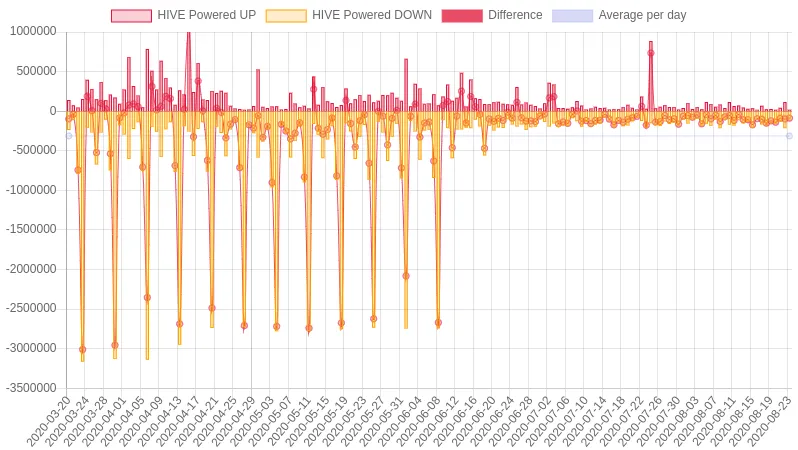
Task: Click the 2020-06-28 x-axis date label
Action: pyautogui.click(x=510, y=420)
